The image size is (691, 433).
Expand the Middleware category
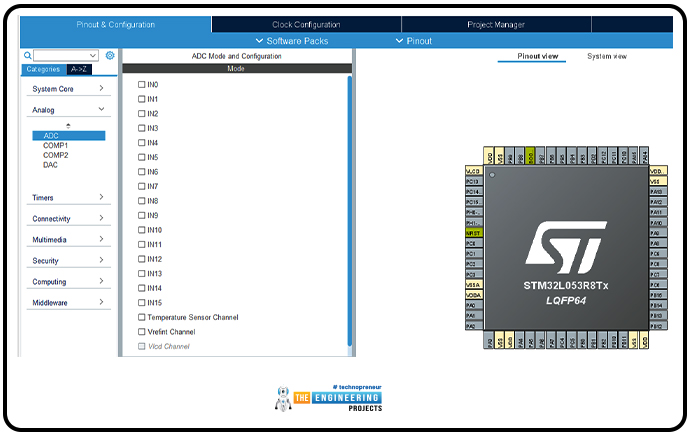pyautogui.click(x=68, y=303)
